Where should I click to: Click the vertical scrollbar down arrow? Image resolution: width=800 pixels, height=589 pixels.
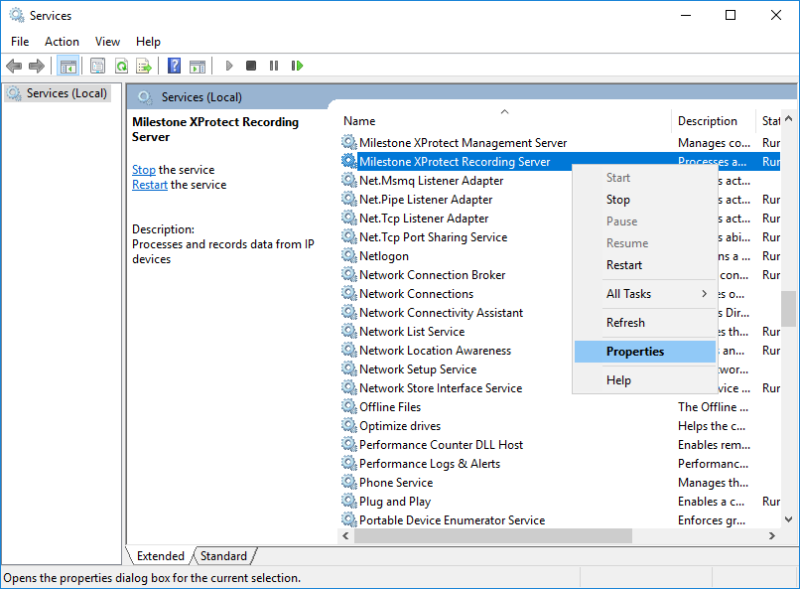(x=788, y=520)
